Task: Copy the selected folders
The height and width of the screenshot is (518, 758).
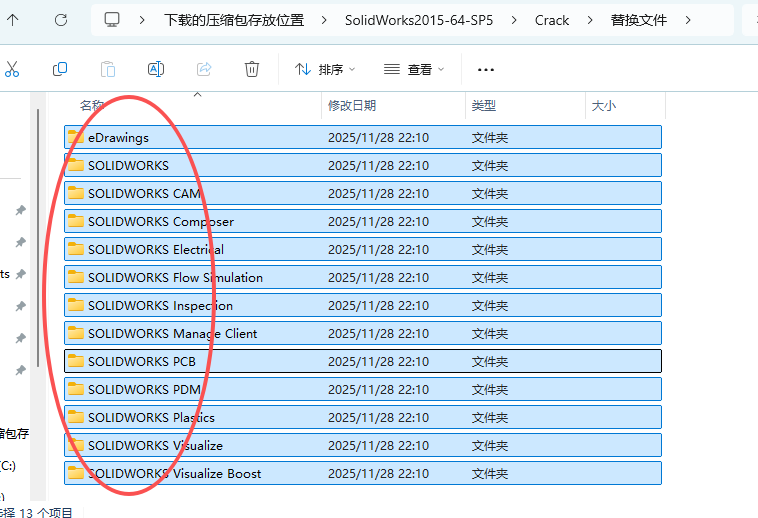Action: click(x=60, y=69)
